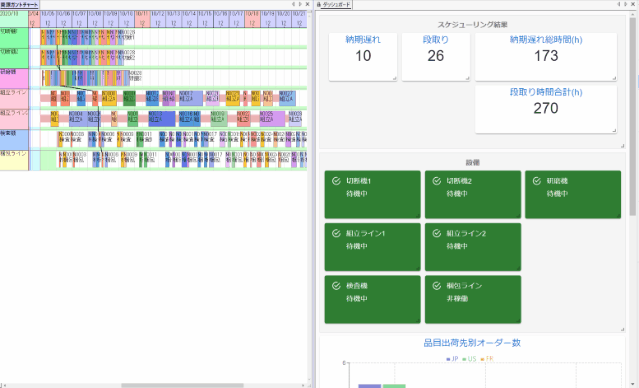Image resolution: width=639 pixels, height=388 pixels.
Task: Click the 10/11 date column header
Action: tap(142, 19)
